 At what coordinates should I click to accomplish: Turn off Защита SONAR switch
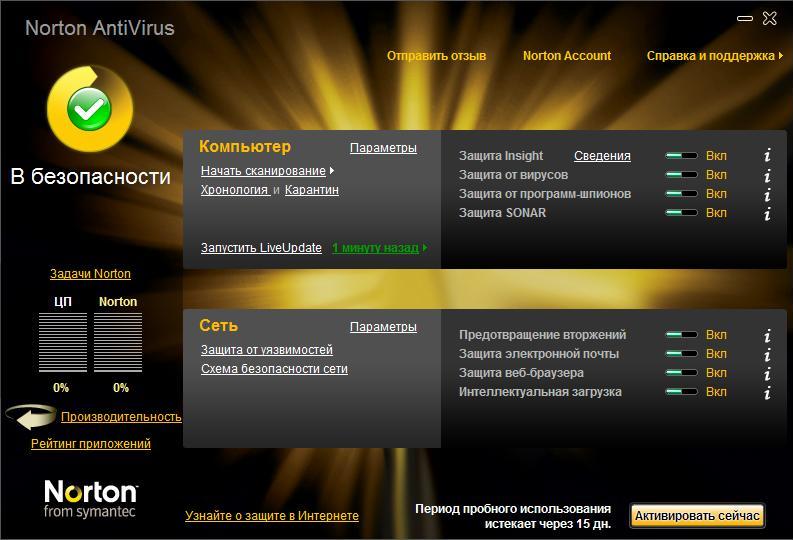click(681, 213)
